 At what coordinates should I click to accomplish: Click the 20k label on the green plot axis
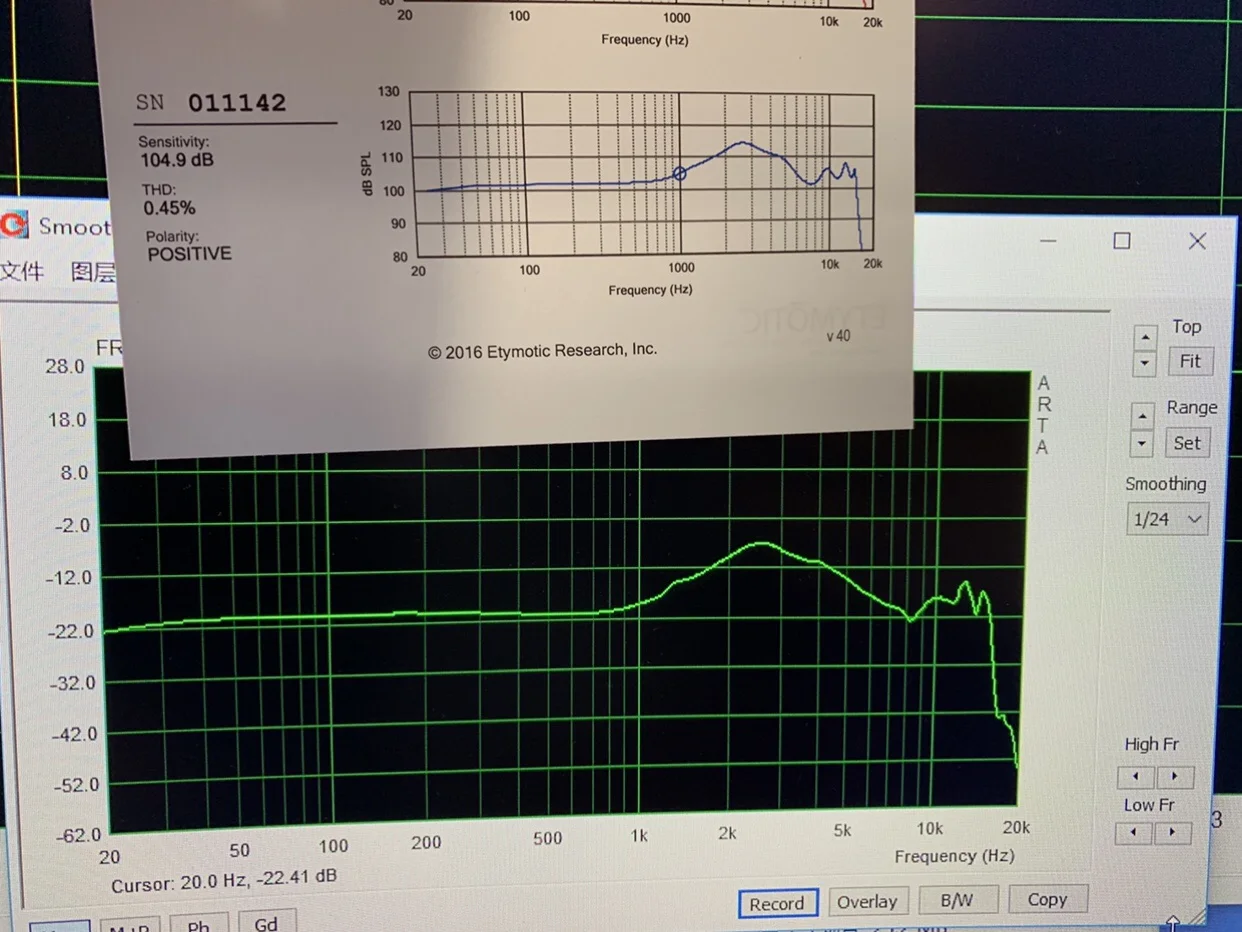pos(1016,827)
